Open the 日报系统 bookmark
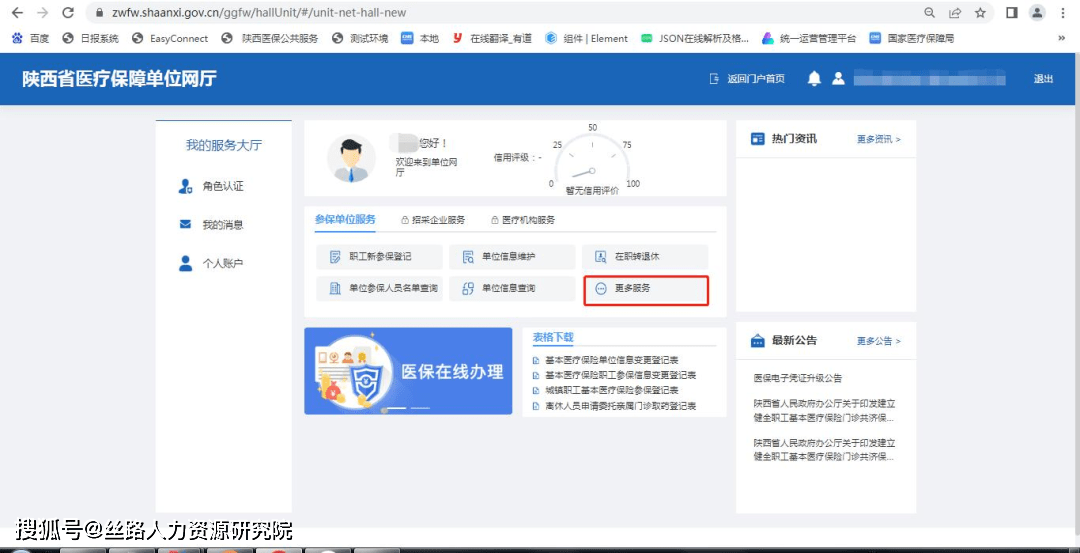This screenshot has height=553, width=1080. tap(90, 39)
